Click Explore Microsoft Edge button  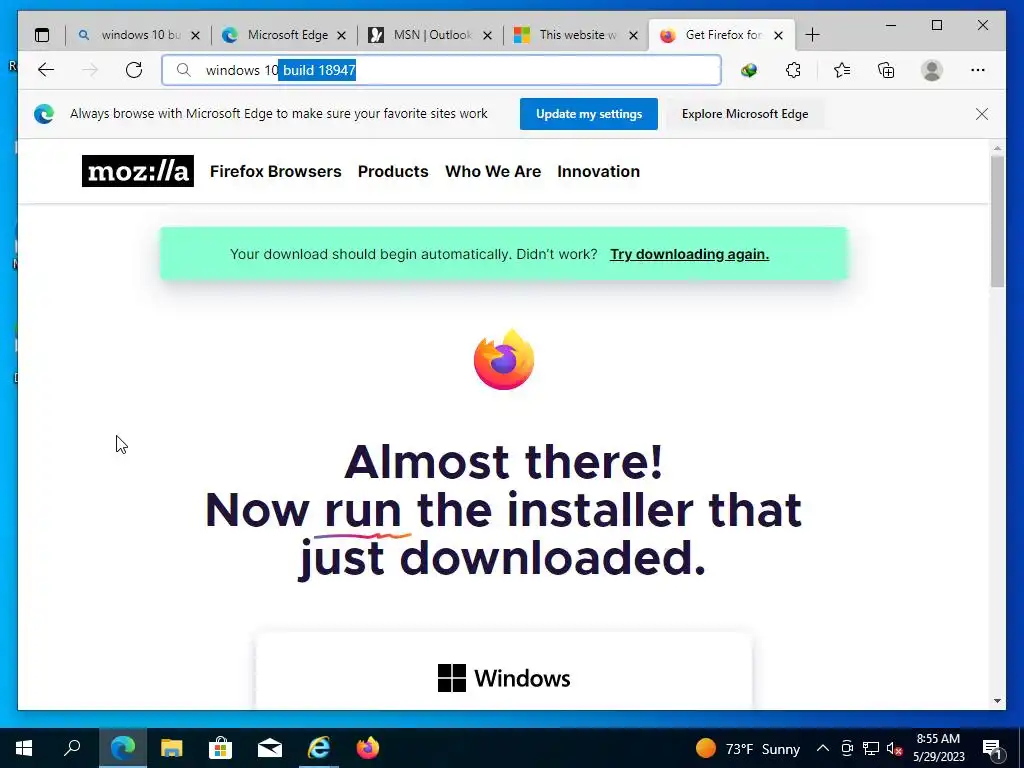coord(745,114)
